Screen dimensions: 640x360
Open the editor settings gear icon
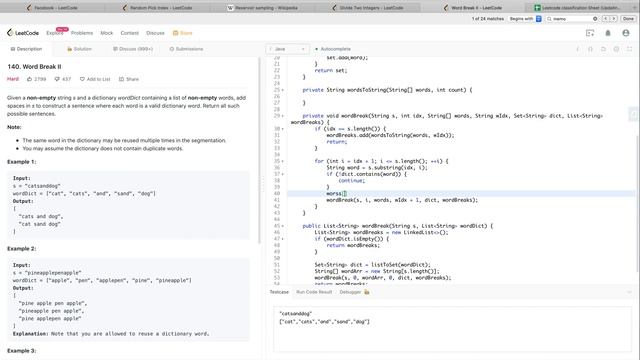pyautogui.click(x=616, y=49)
